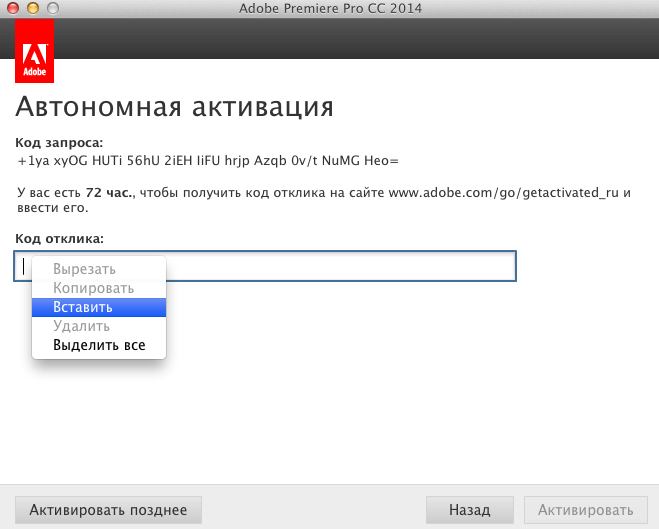Viewport: 659px width, 529px height.
Task: Click the www.adobe.com/go/getactivated_ru address text
Action: tap(503, 193)
